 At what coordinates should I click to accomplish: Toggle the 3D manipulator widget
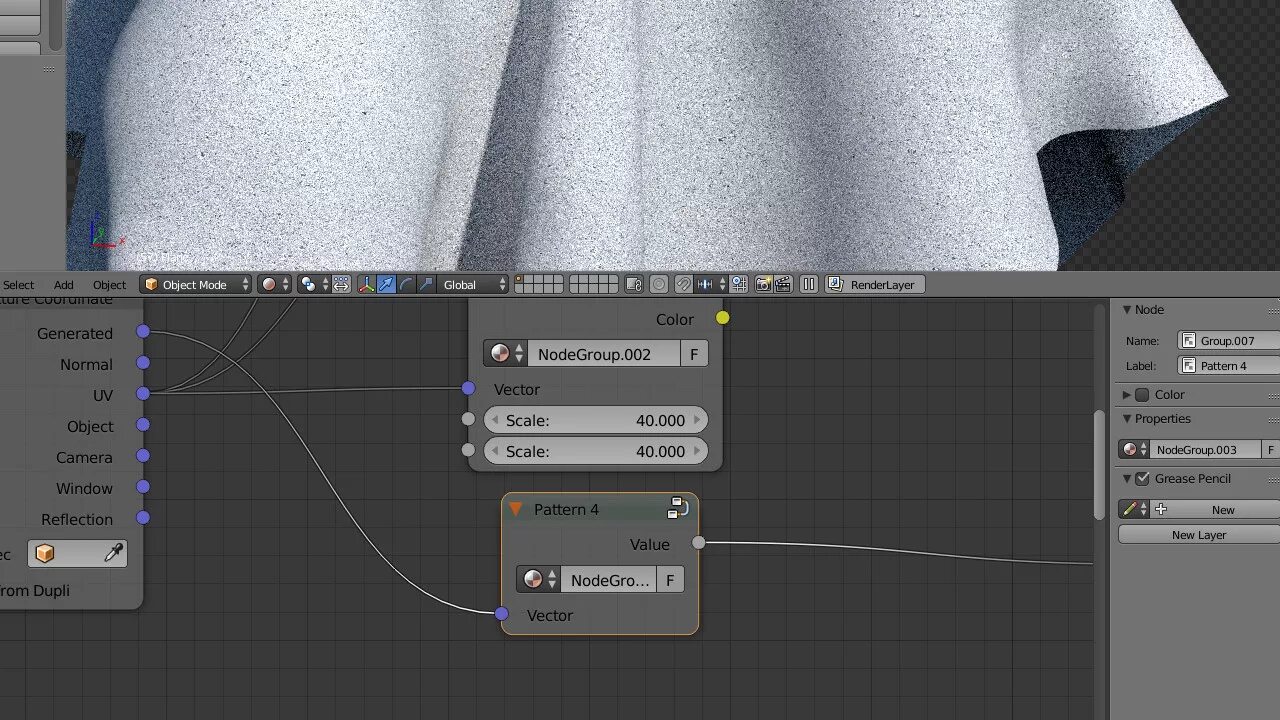[366, 285]
